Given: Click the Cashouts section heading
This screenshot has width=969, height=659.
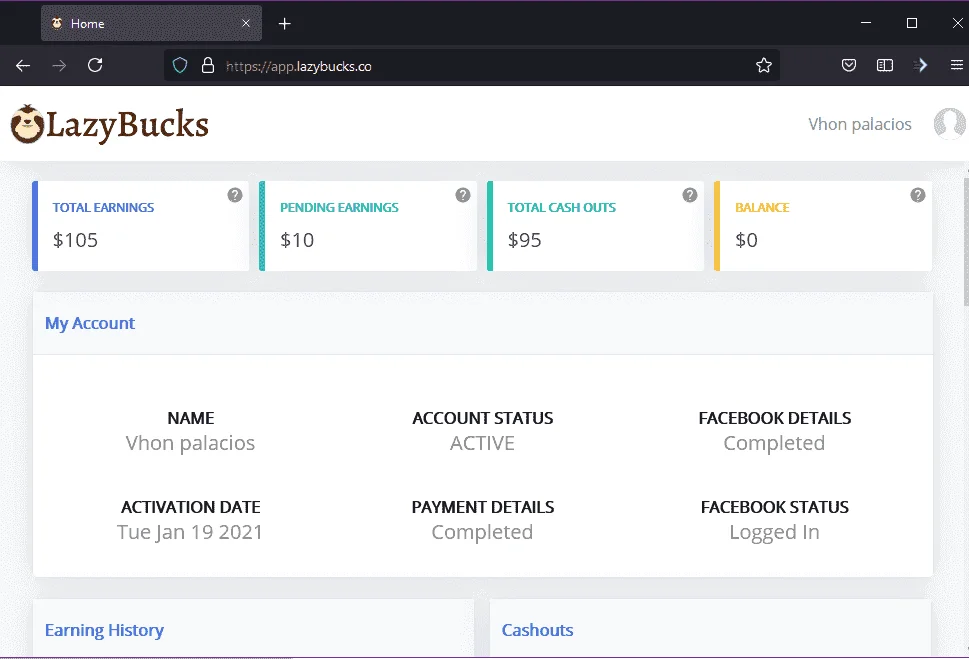Looking at the screenshot, I should (x=537, y=630).
